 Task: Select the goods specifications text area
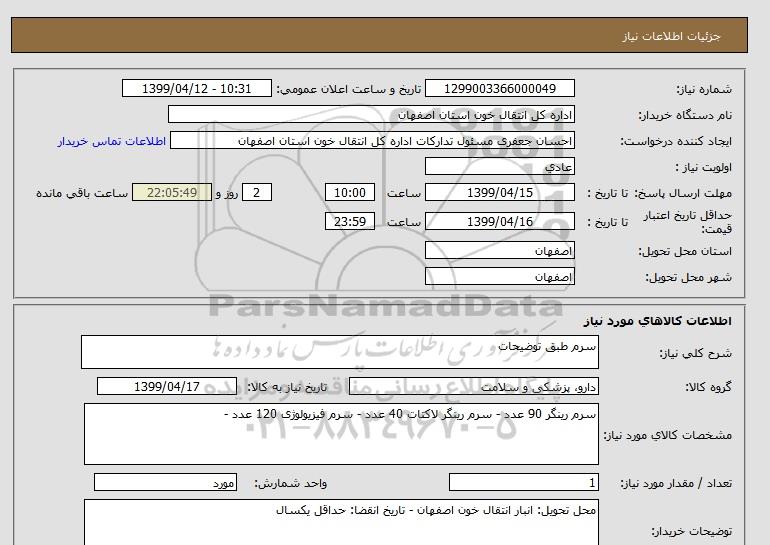[341, 434]
